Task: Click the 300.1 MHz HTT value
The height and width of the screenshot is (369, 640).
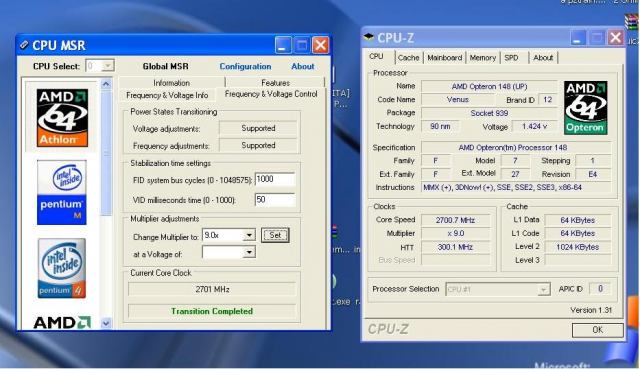Action: pos(455,247)
